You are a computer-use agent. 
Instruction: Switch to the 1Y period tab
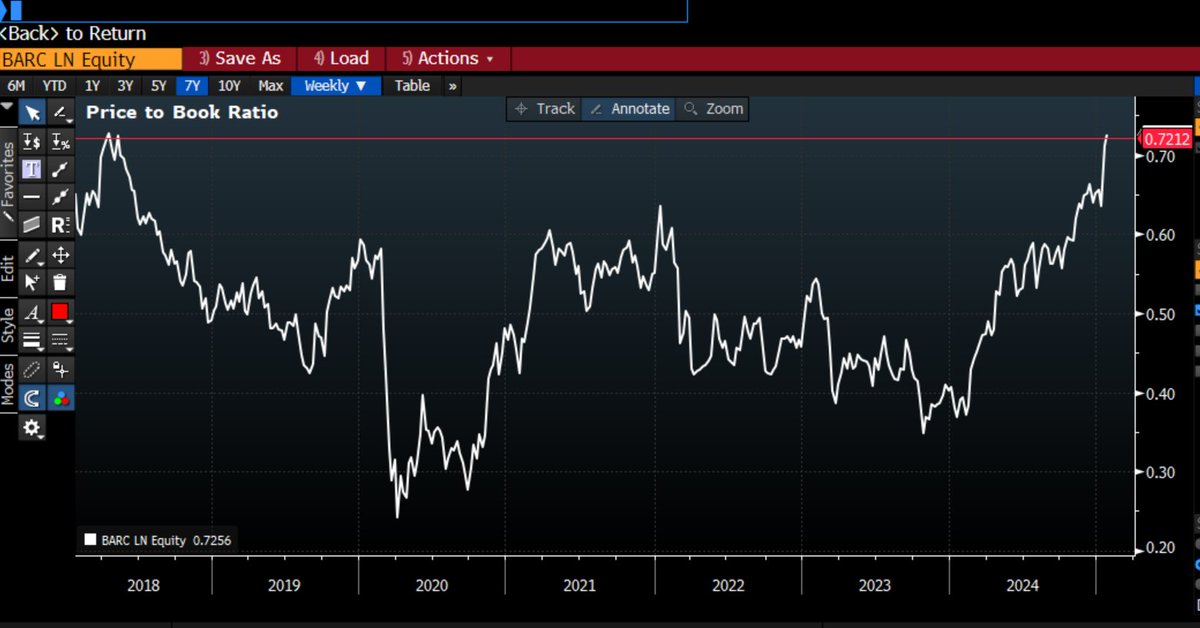pos(92,86)
